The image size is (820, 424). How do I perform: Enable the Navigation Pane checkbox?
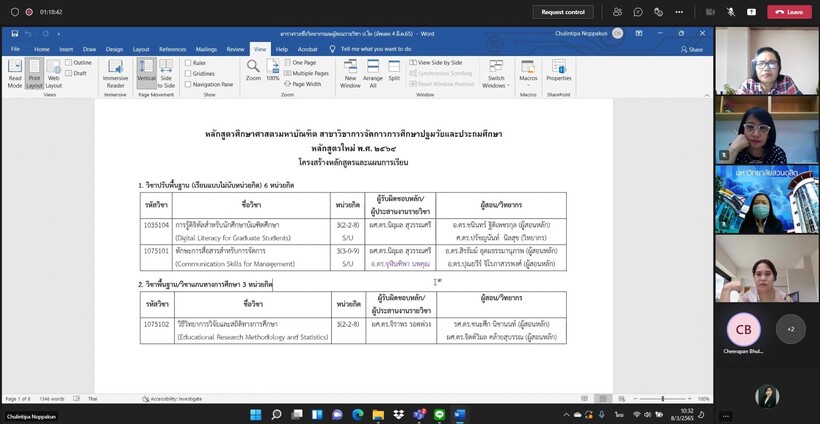tap(188, 84)
